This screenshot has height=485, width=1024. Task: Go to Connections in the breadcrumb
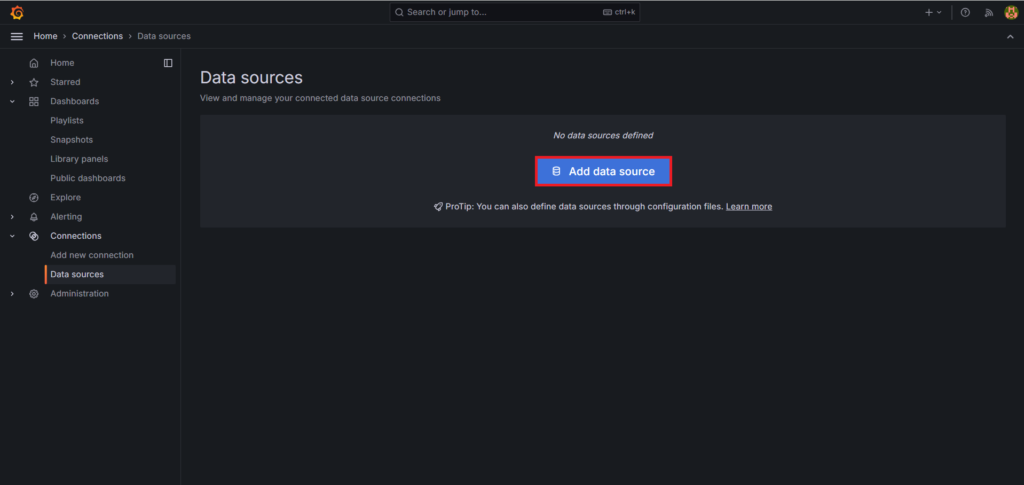click(97, 37)
